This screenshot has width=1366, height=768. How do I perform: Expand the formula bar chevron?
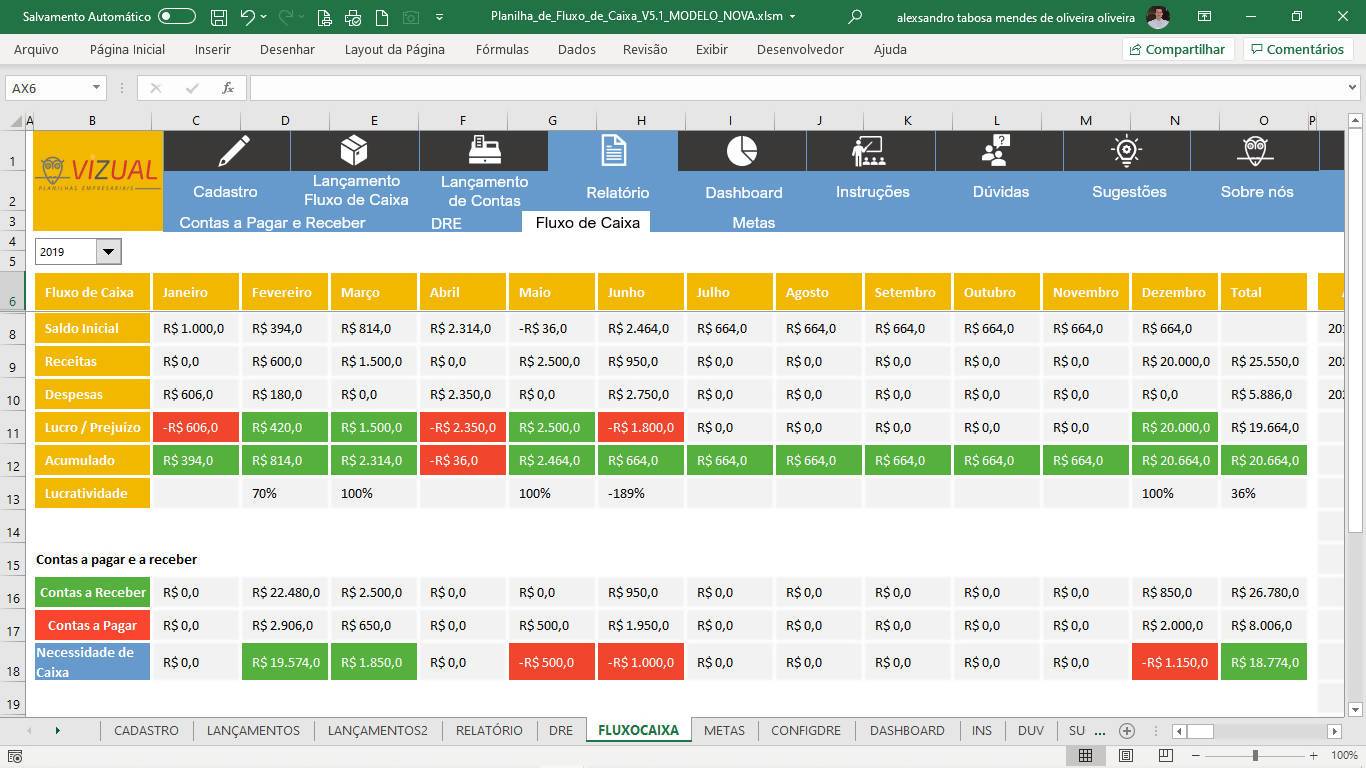(x=1352, y=88)
